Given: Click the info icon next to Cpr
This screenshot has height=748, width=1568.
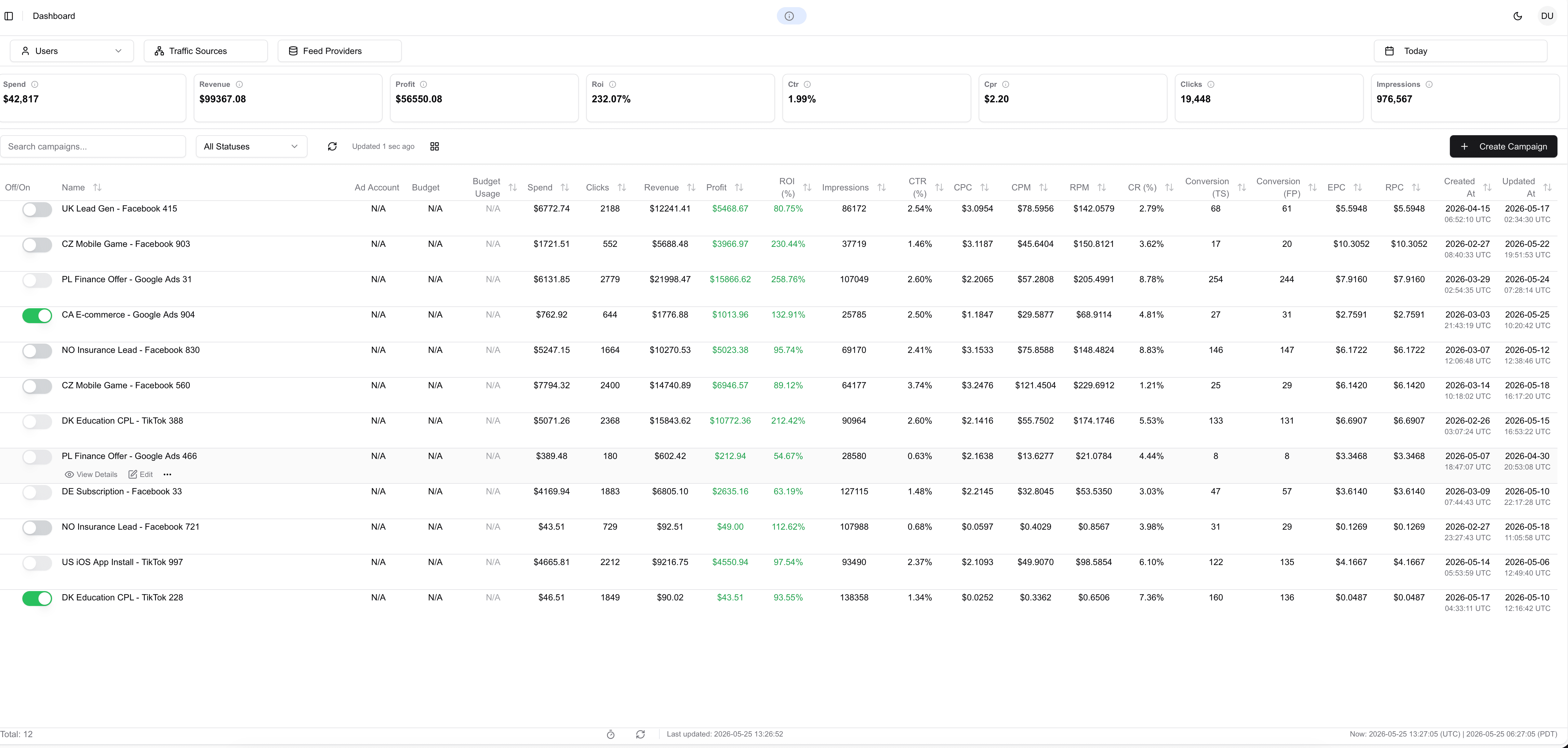Looking at the screenshot, I should pos(1006,85).
